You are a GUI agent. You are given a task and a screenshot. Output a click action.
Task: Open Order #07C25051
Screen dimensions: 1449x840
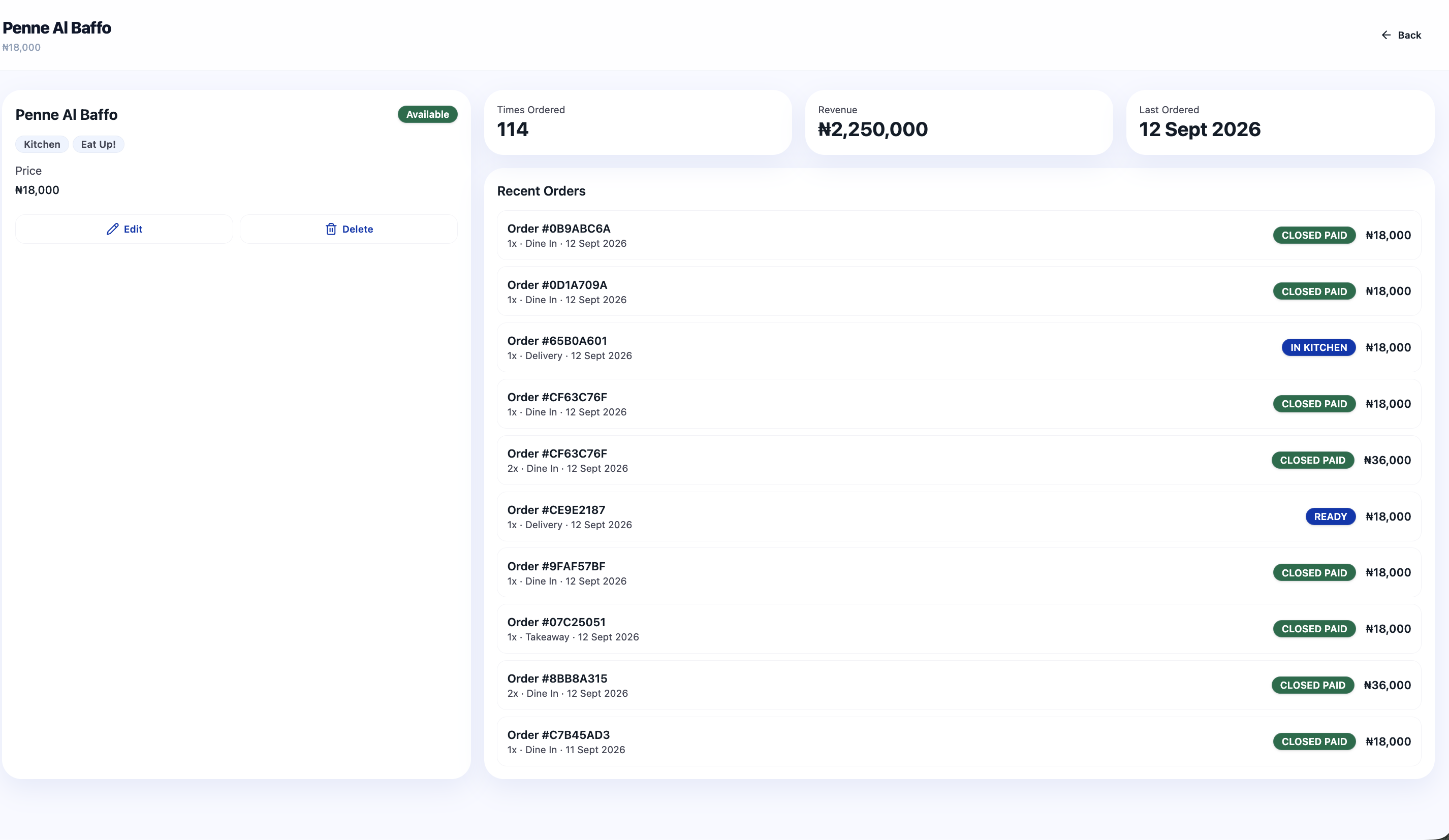(959, 629)
